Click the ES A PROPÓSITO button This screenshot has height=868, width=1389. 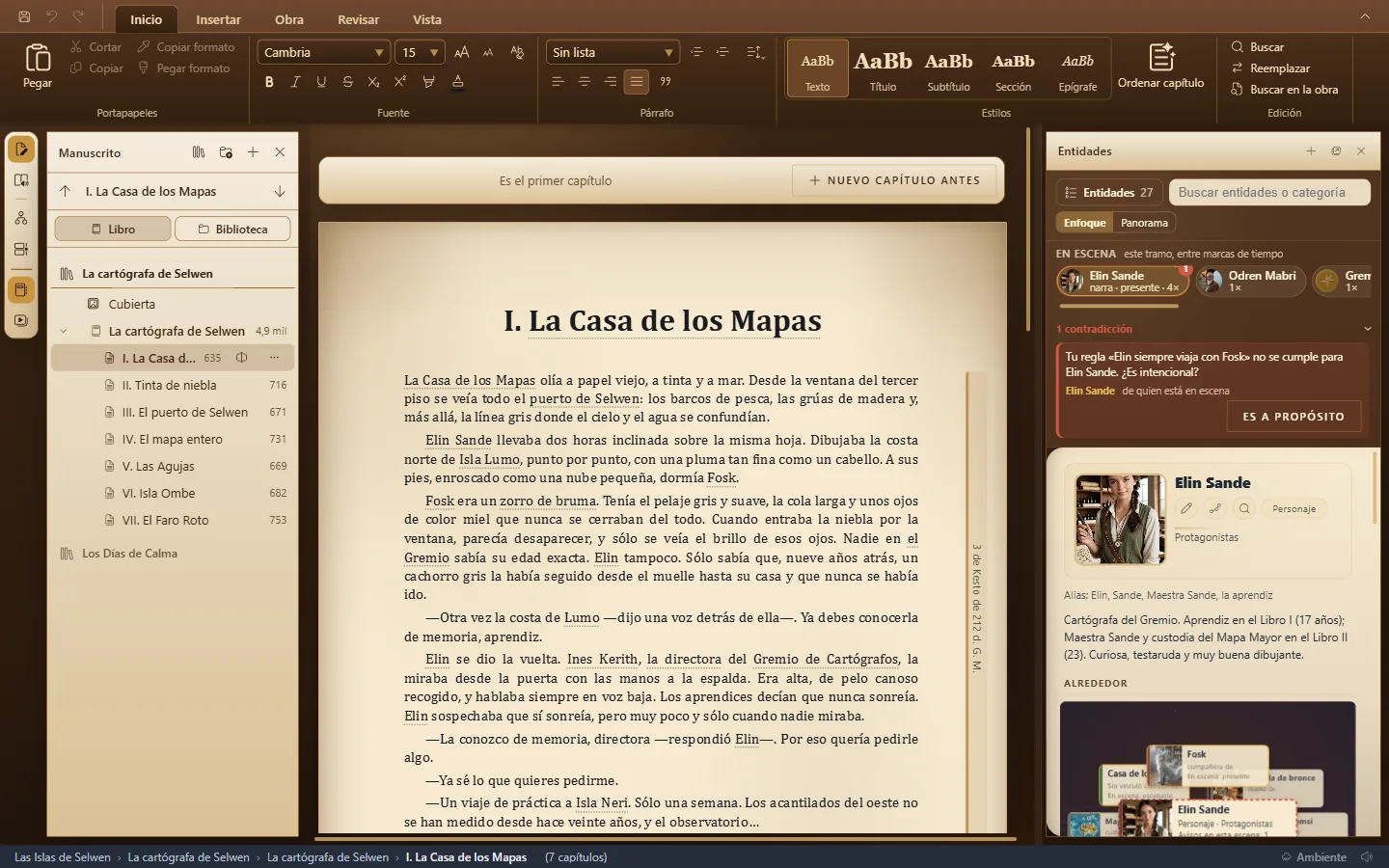coord(1293,417)
